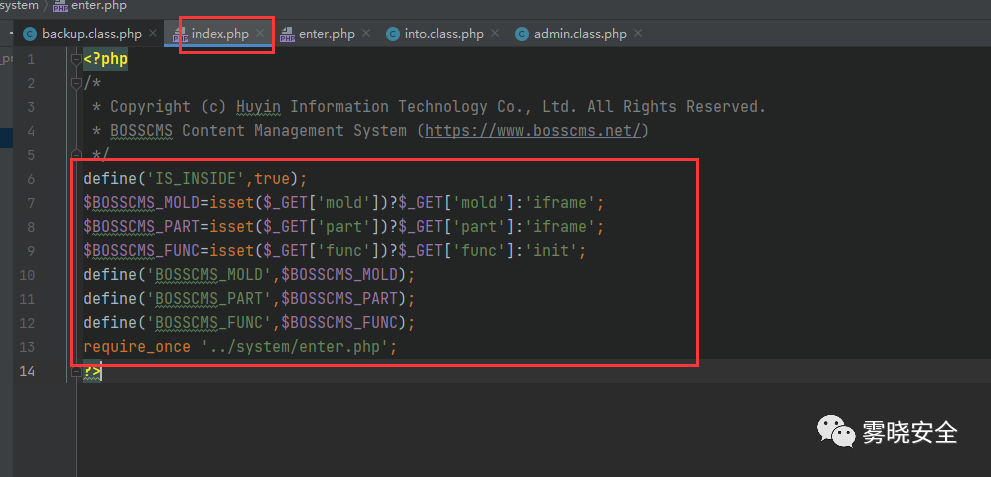Viewport: 991px width, 477px height.
Task: Select the index.php tab
Action: click(x=219, y=34)
